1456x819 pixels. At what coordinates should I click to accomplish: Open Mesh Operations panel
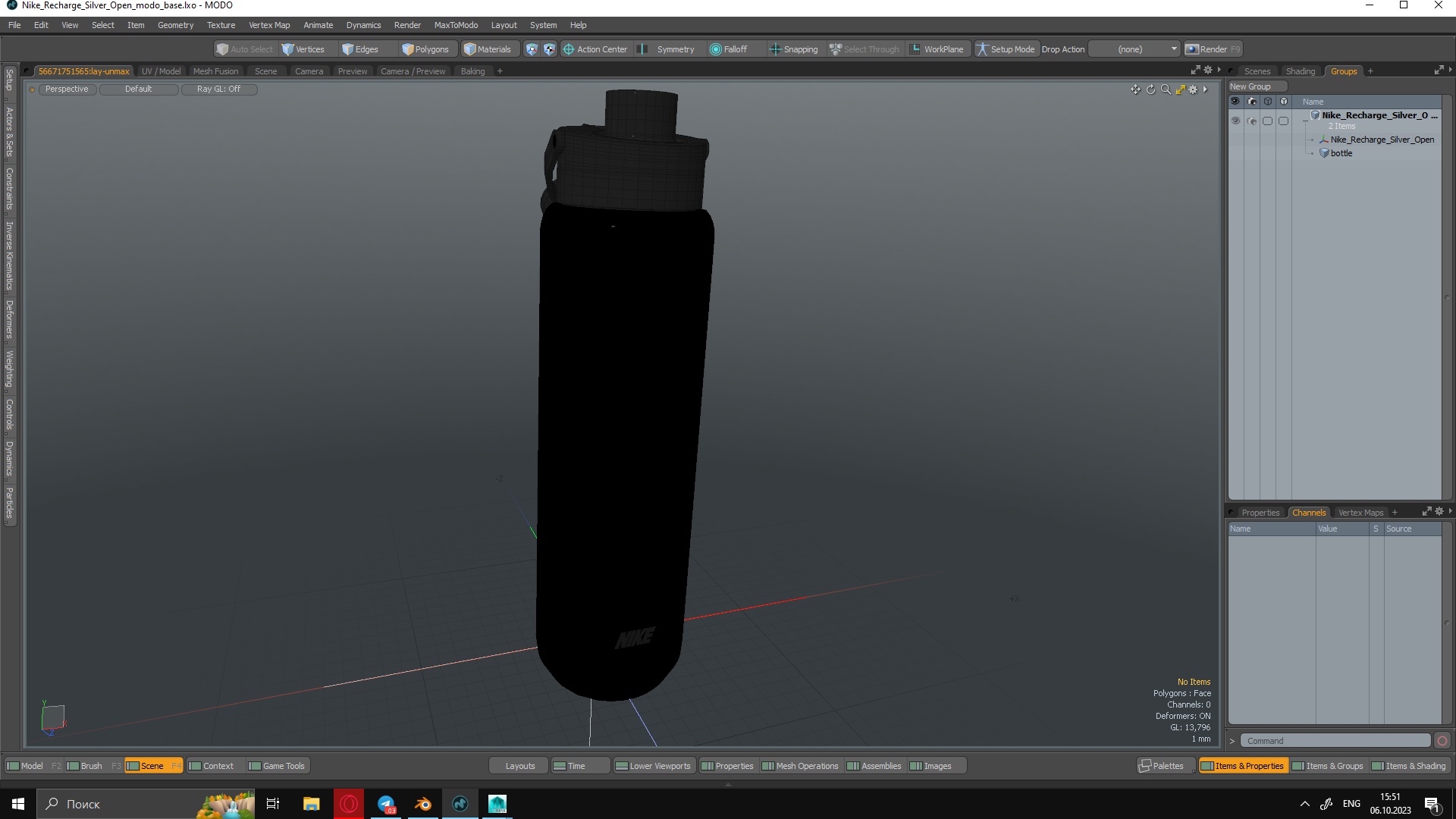[x=800, y=766]
